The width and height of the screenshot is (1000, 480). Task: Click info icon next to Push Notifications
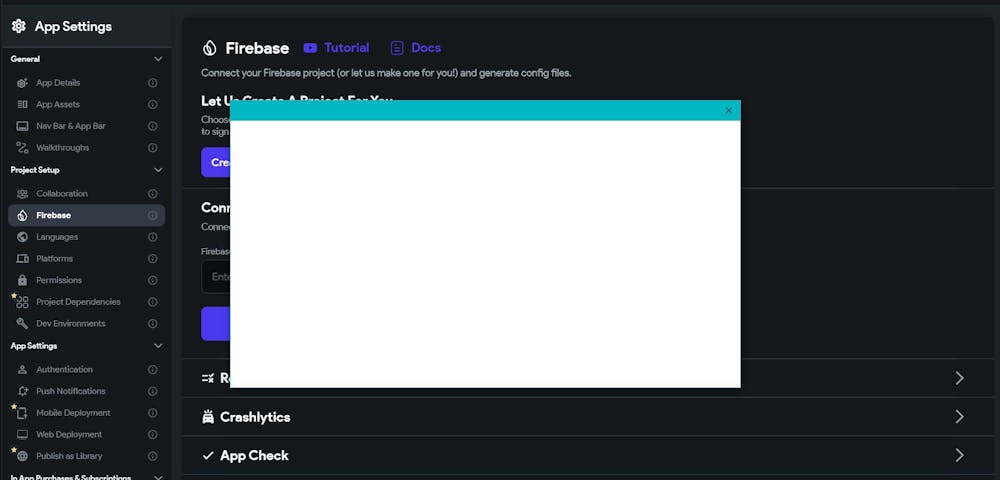click(152, 391)
